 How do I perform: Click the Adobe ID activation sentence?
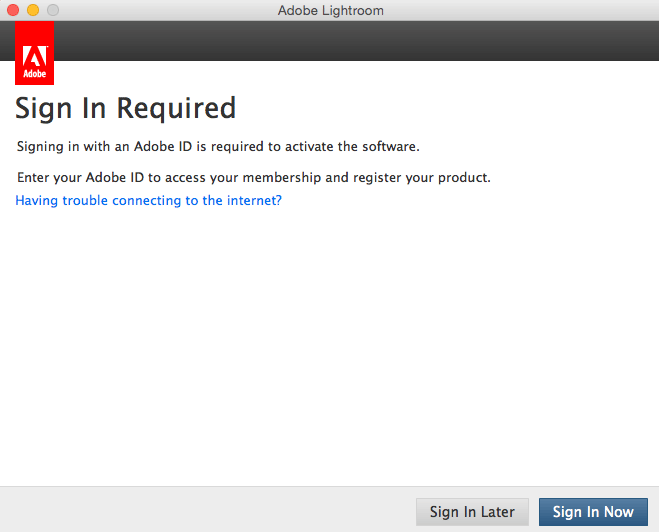coord(218,147)
